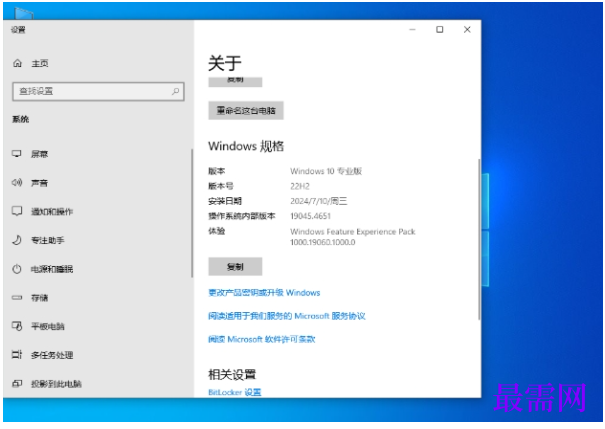Select version number 22H2

point(300,186)
